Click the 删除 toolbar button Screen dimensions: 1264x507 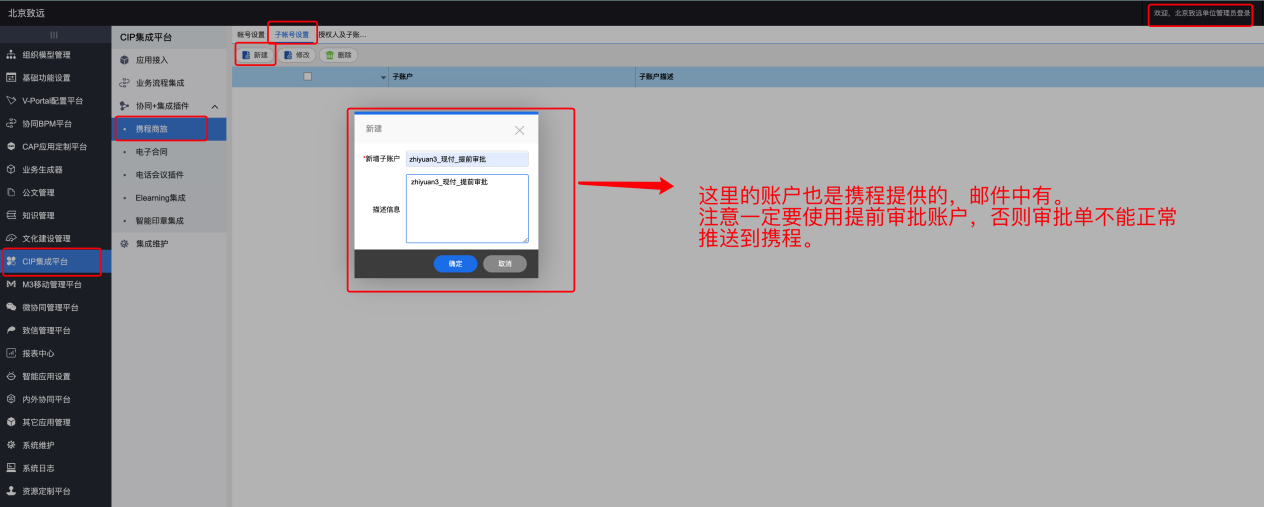338,55
